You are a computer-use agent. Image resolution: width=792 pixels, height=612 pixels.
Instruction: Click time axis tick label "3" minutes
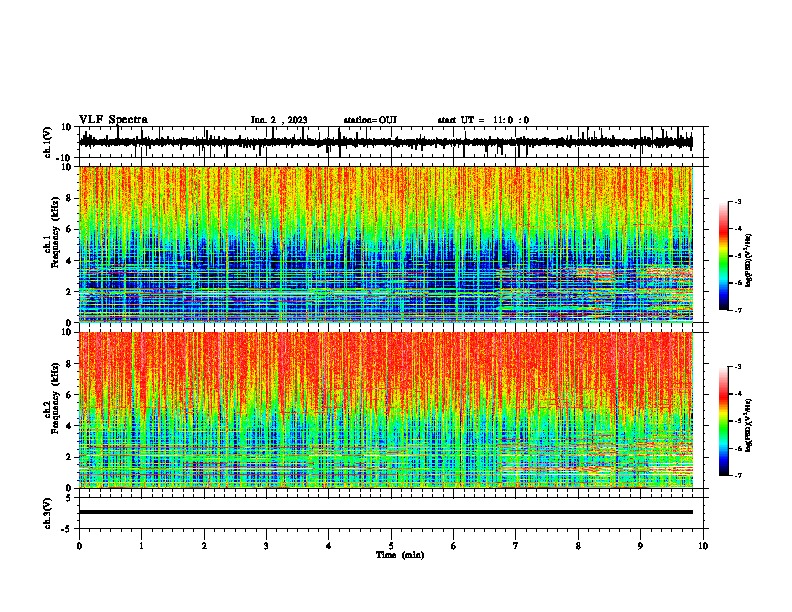click(x=266, y=546)
